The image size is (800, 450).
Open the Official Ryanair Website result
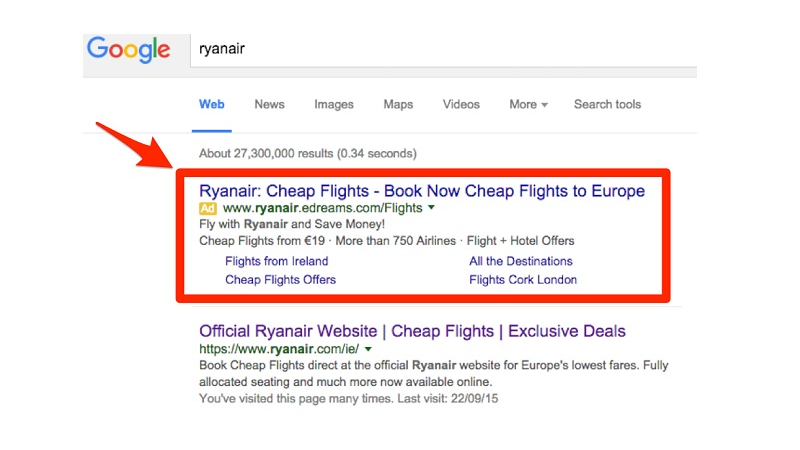pos(412,331)
